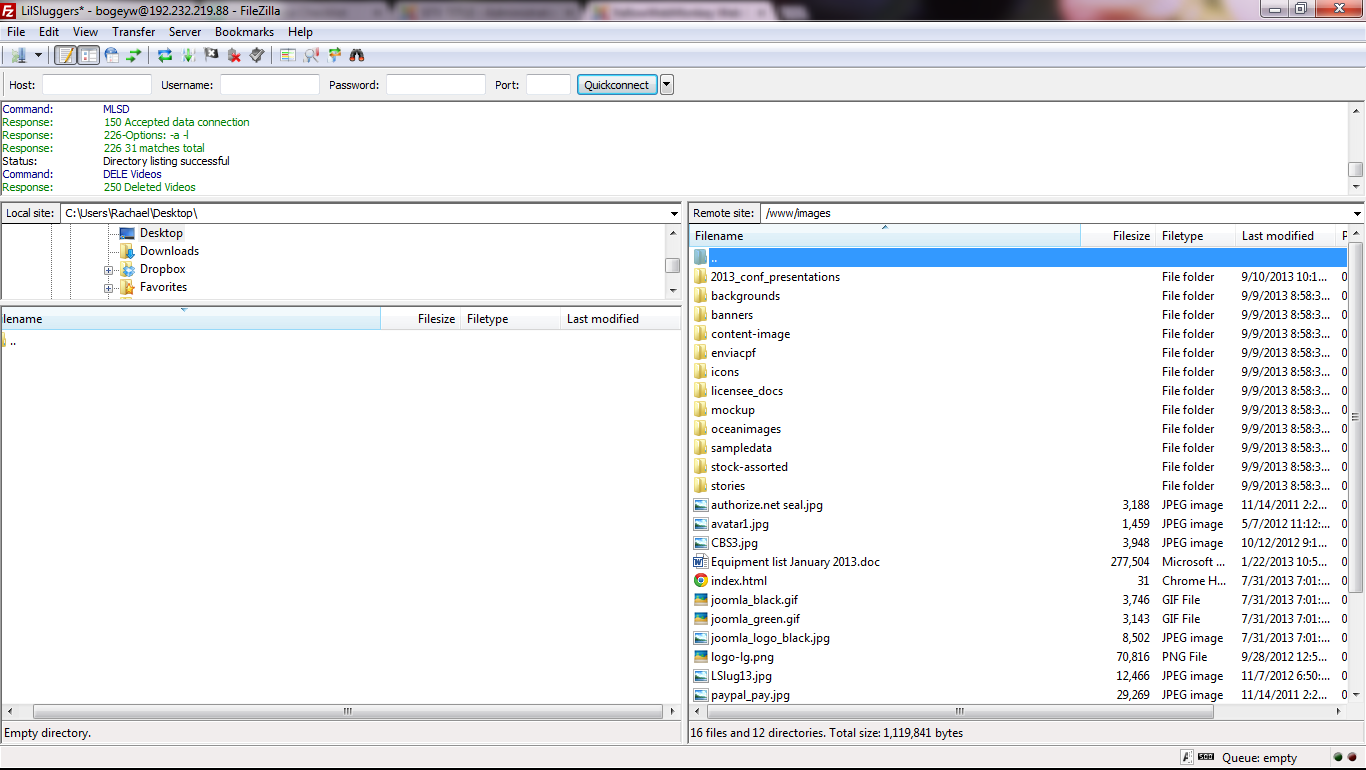This screenshot has height=770, width=1366.
Task: Select the content-image folder name
Action: pos(750,334)
